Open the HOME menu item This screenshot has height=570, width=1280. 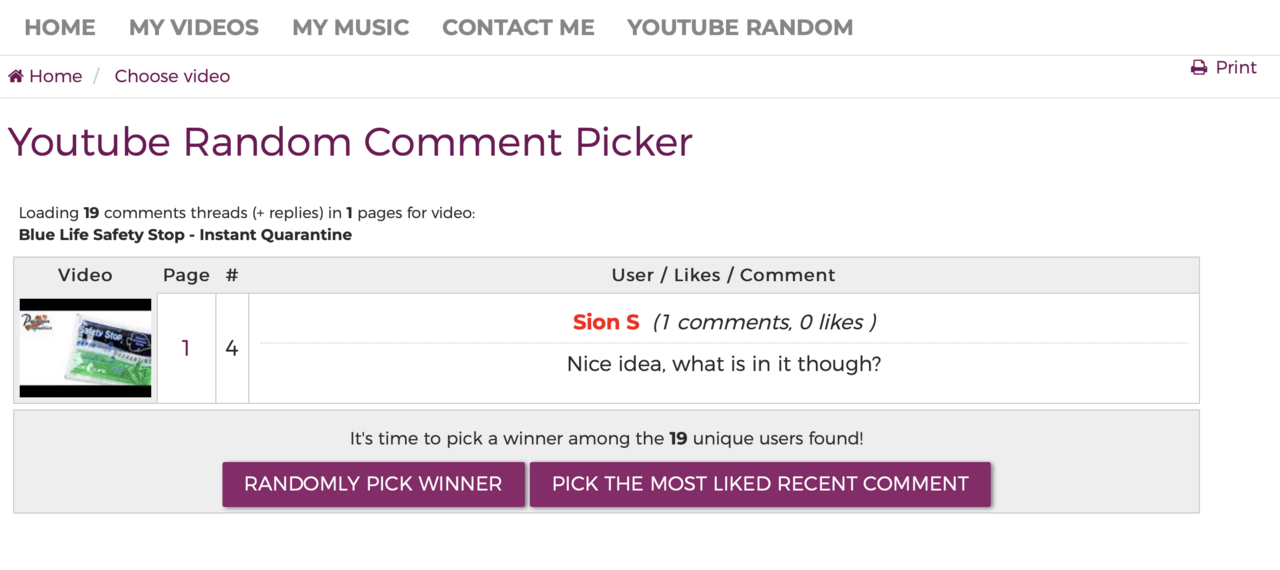point(60,28)
